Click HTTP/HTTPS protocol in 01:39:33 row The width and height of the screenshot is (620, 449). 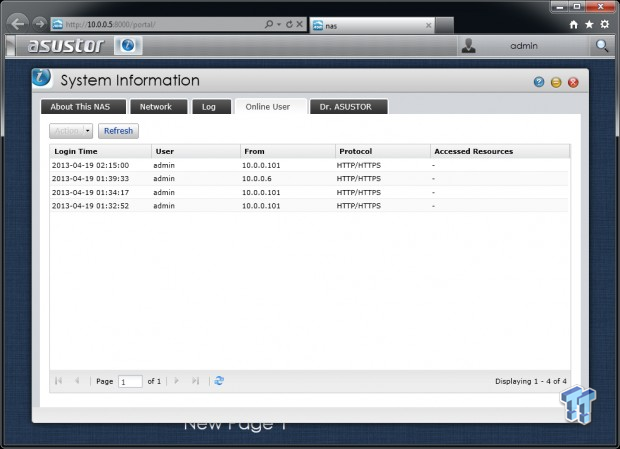[359, 179]
